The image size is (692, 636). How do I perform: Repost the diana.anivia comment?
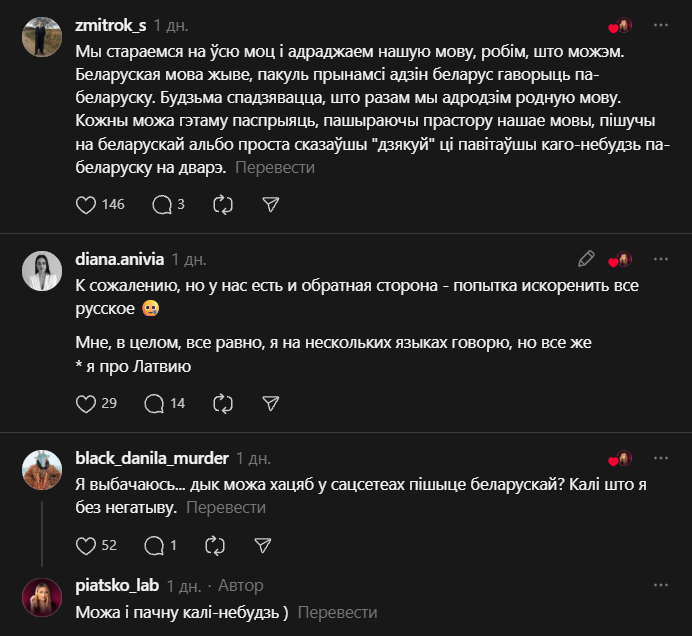pos(223,403)
